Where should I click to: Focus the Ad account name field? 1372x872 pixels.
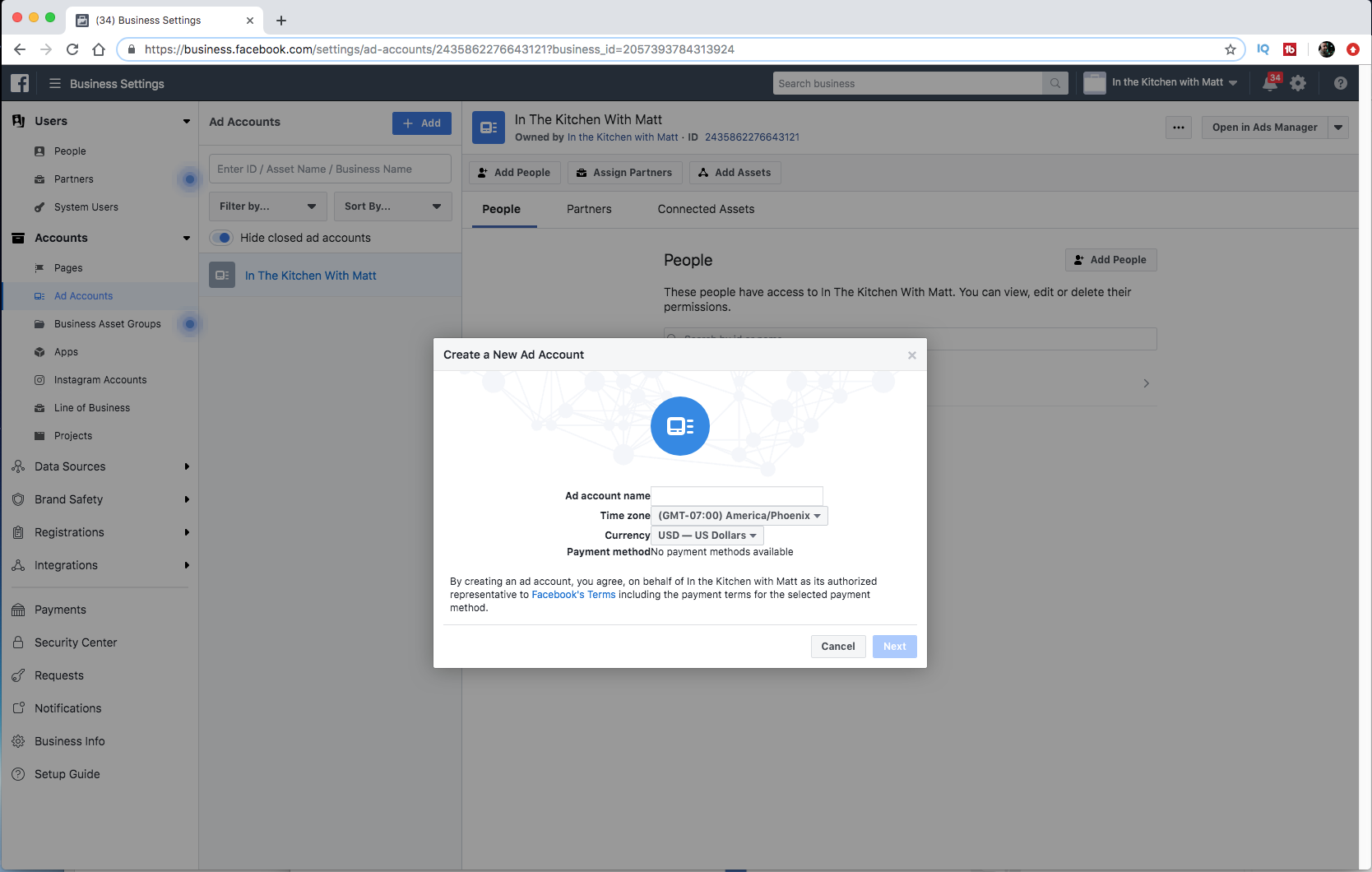click(x=737, y=496)
